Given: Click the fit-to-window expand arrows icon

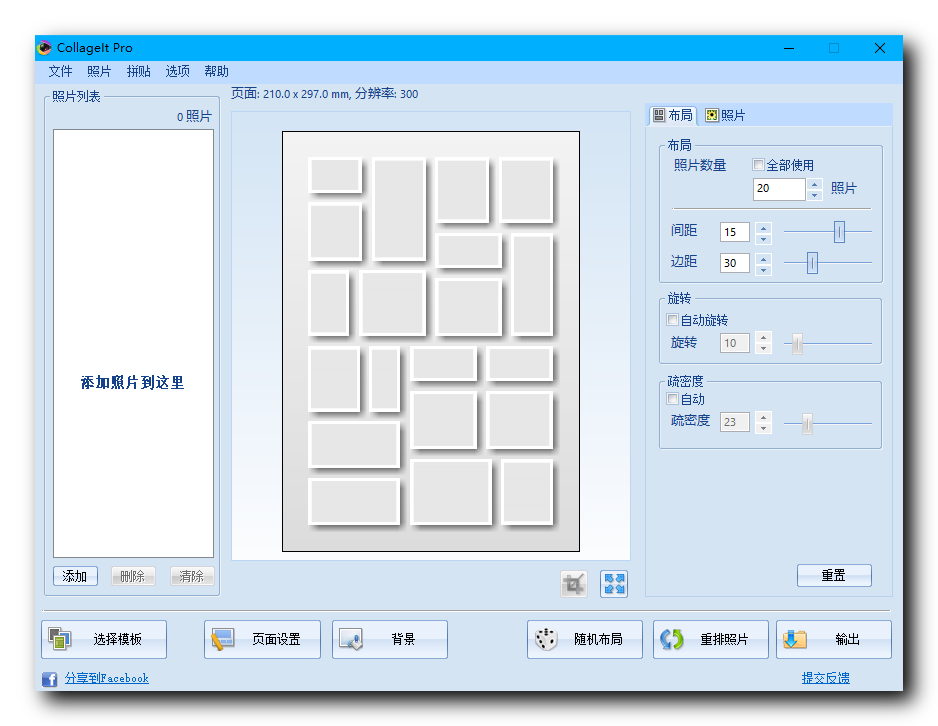Looking at the screenshot, I should point(614,584).
